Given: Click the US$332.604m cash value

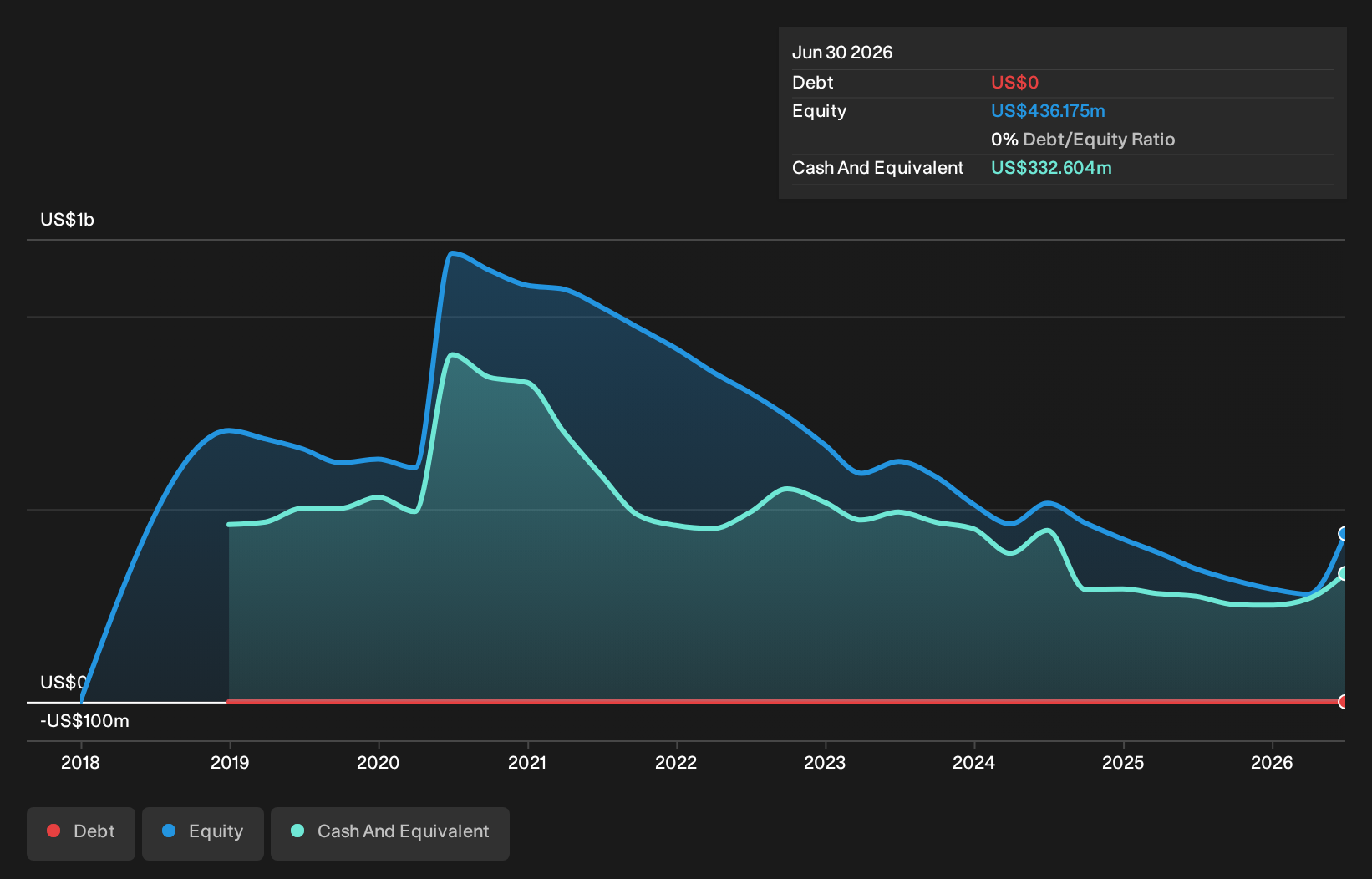Looking at the screenshot, I should click(1051, 168).
